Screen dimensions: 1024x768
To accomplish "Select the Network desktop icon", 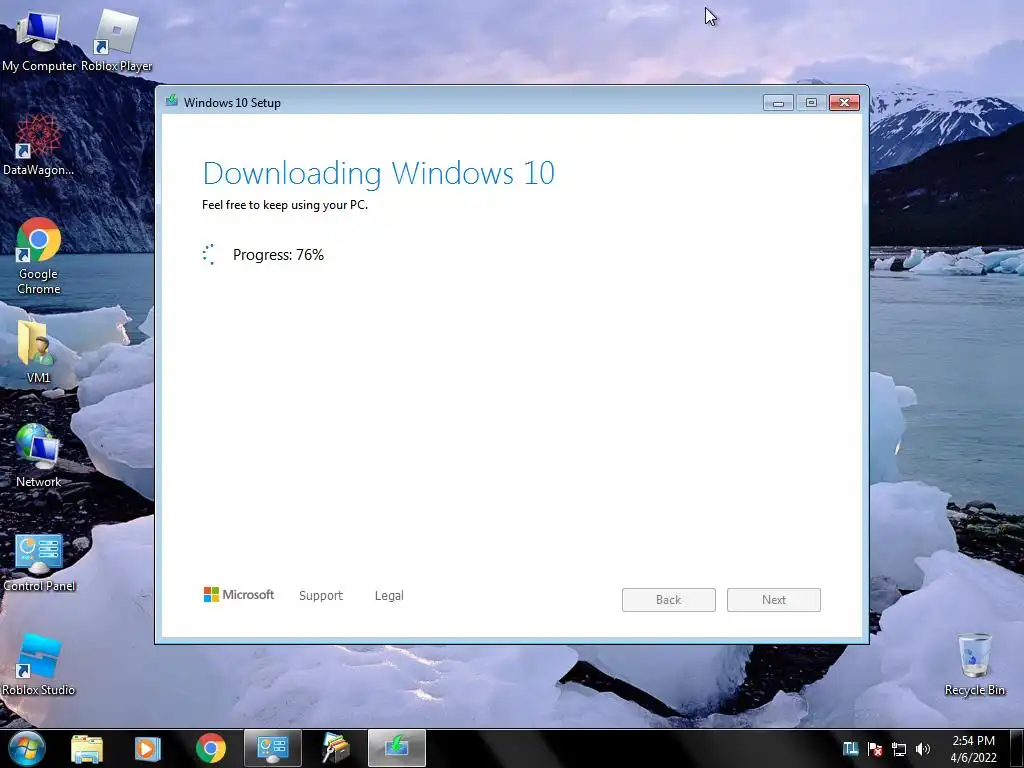I will click(38, 455).
